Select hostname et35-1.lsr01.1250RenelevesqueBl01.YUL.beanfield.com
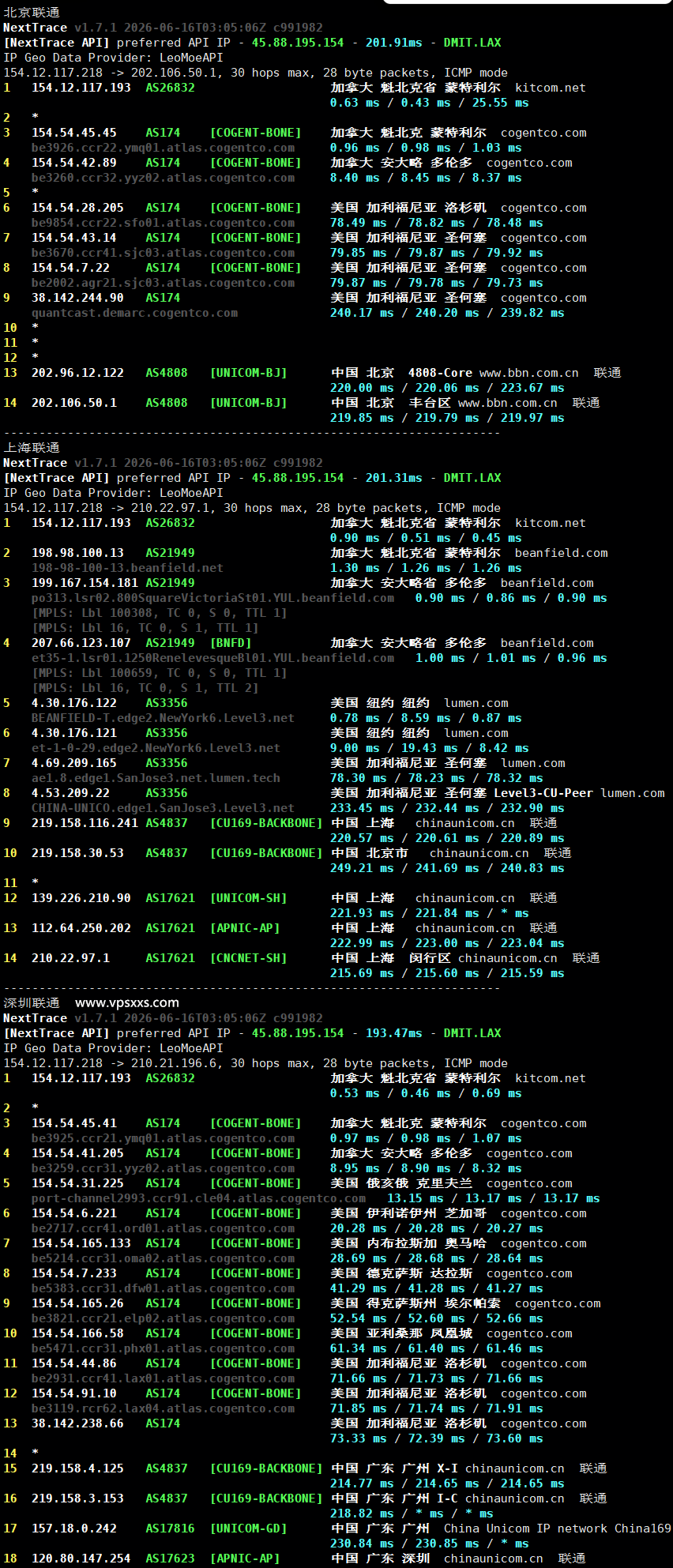Screen dimensions: 673x1568 213,658
